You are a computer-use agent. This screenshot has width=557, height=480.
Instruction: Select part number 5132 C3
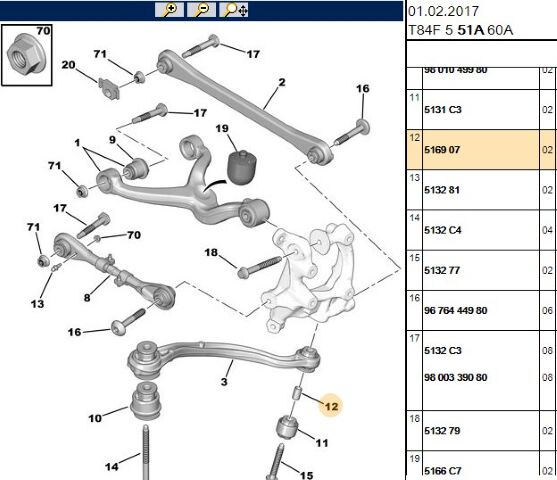443,351
